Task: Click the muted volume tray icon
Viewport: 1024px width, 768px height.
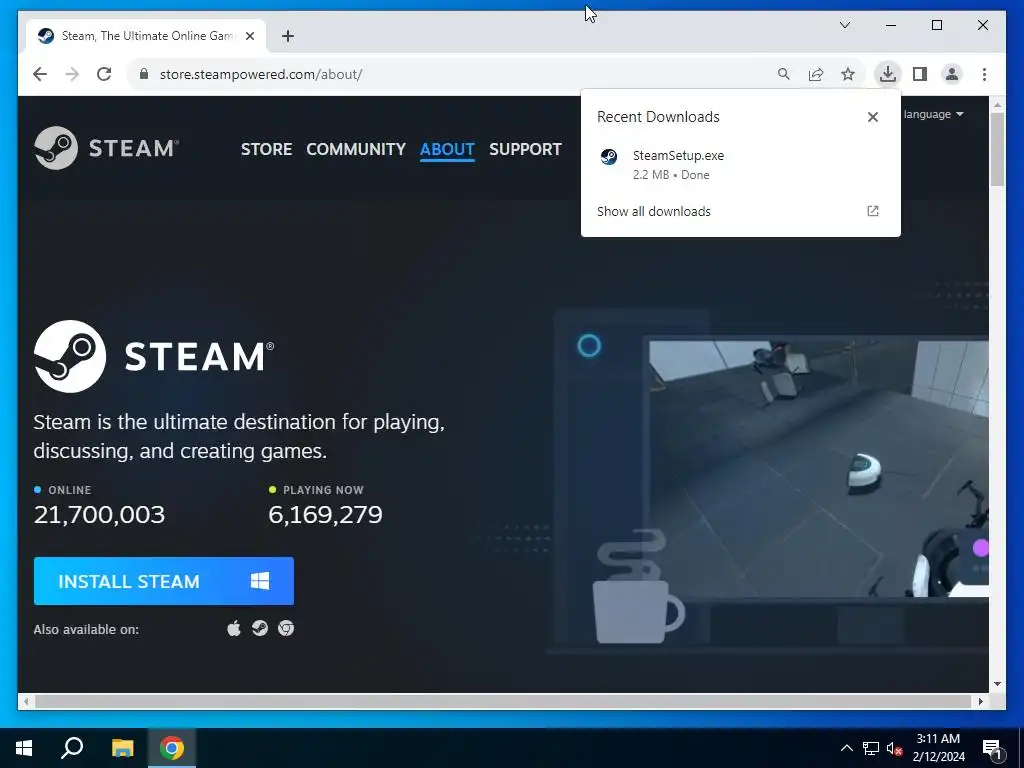Action: [x=894, y=748]
